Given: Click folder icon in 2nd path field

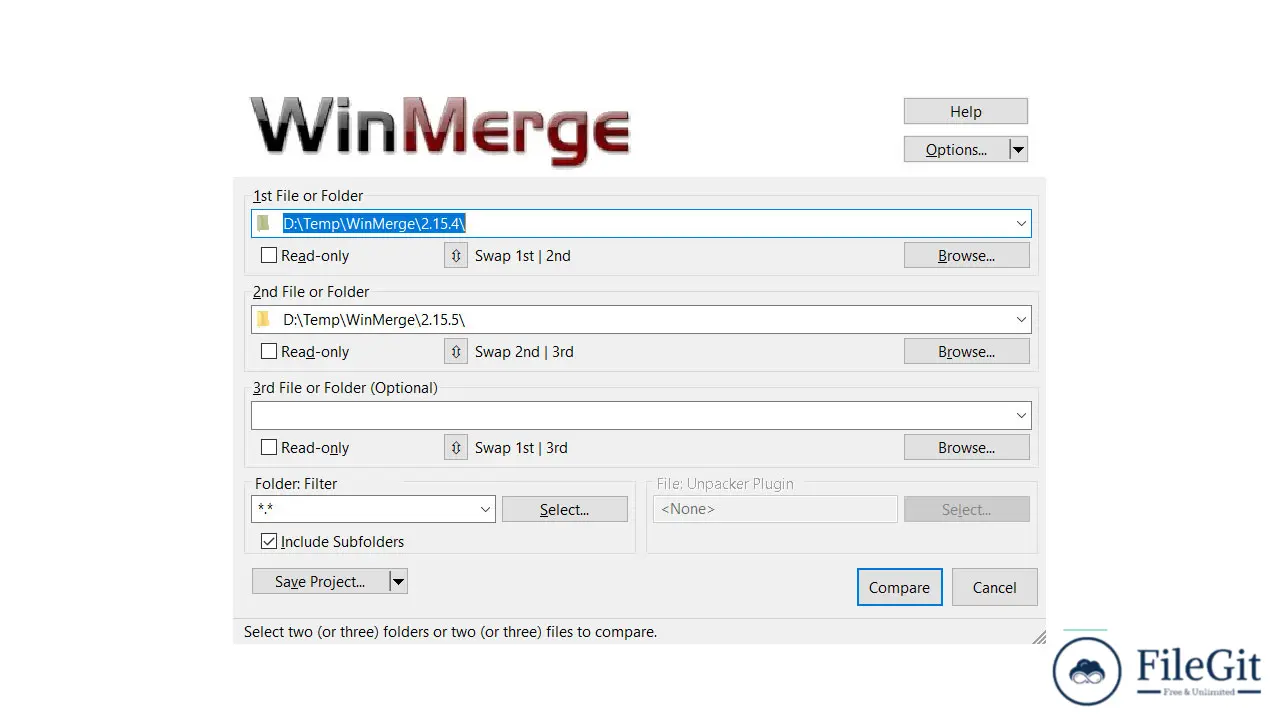Looking at the screenshot, I should coord(264,319).
